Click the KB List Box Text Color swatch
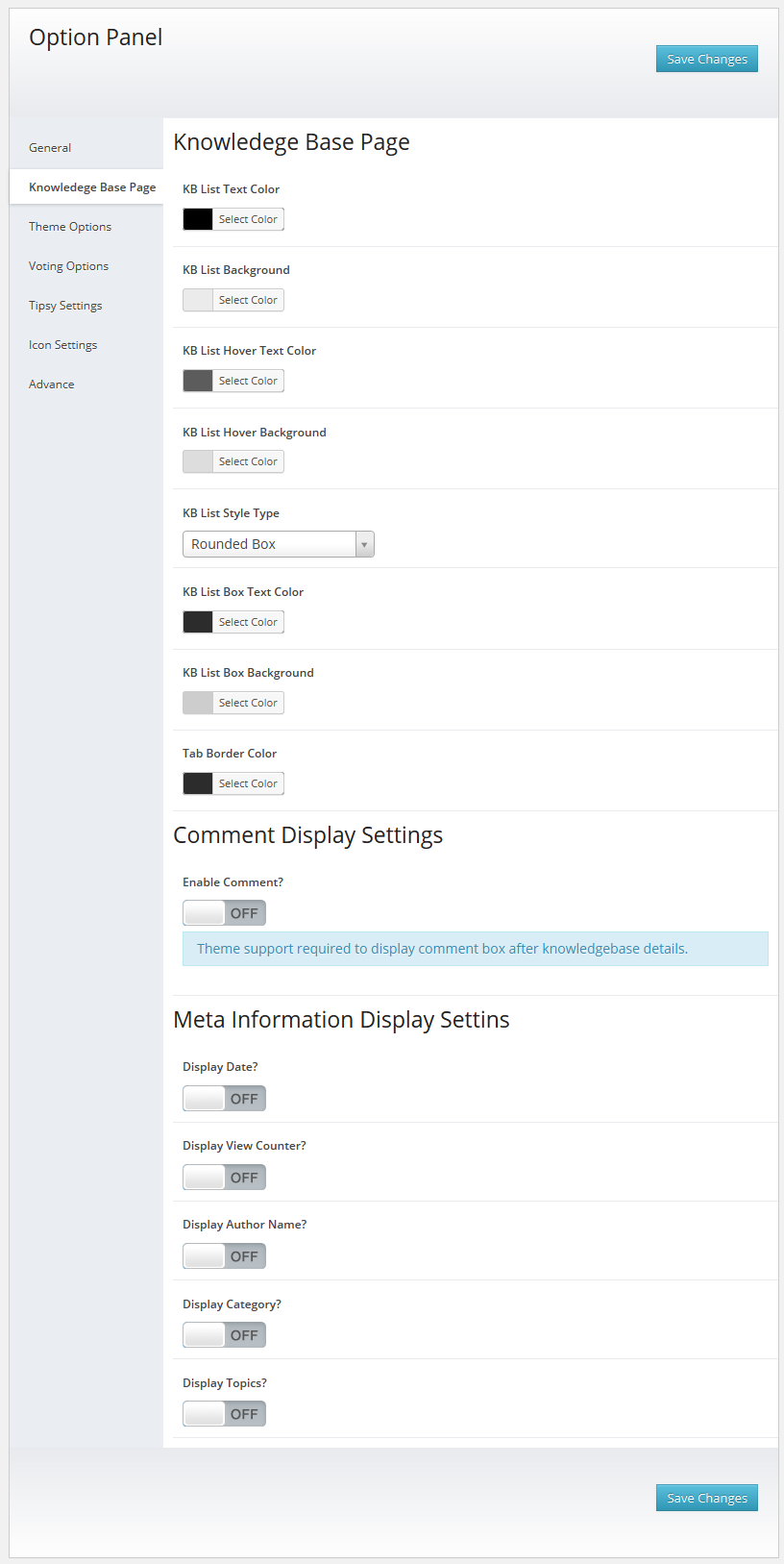 point(198,622)
